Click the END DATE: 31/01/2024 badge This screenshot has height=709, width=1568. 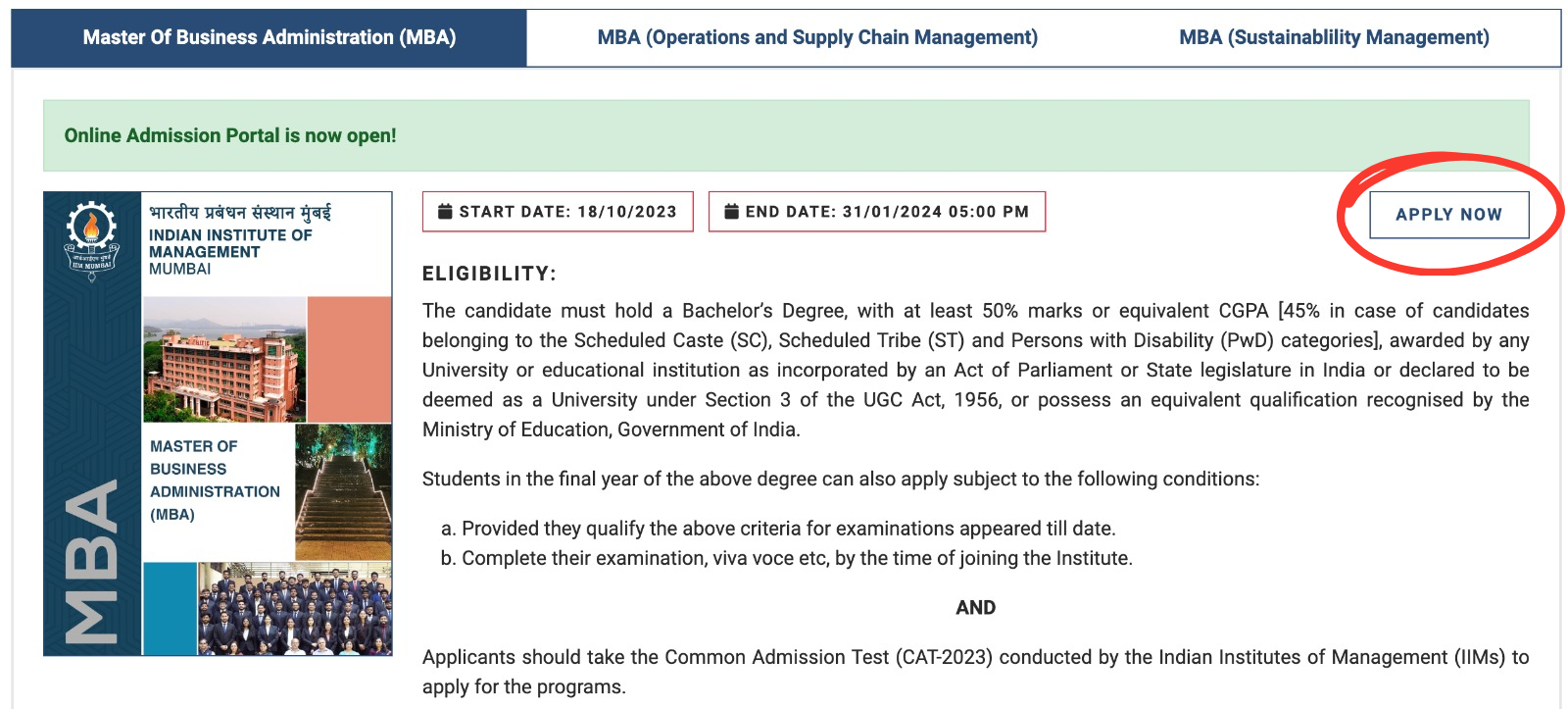[877, 211]
